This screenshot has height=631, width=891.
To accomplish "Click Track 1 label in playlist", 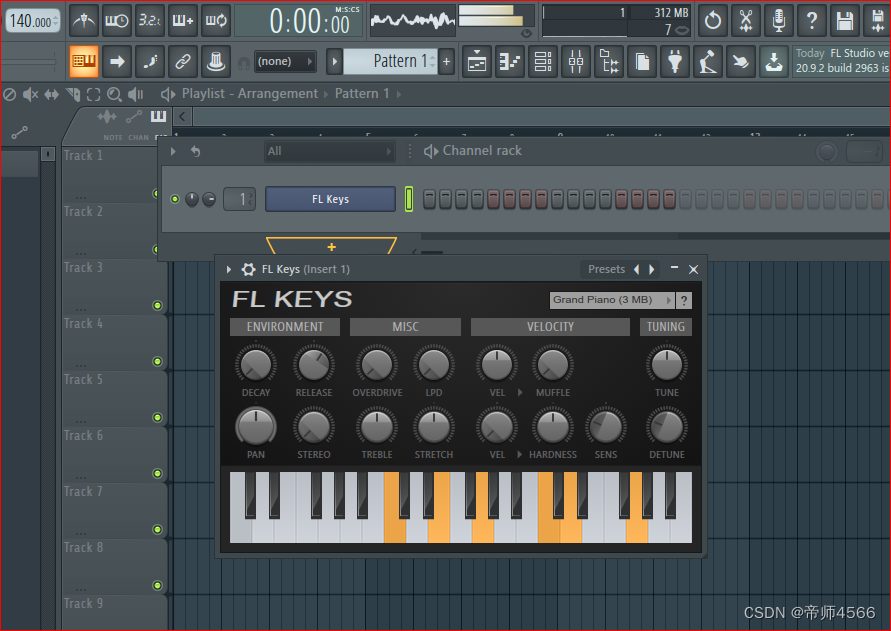I will coord(83,155).
